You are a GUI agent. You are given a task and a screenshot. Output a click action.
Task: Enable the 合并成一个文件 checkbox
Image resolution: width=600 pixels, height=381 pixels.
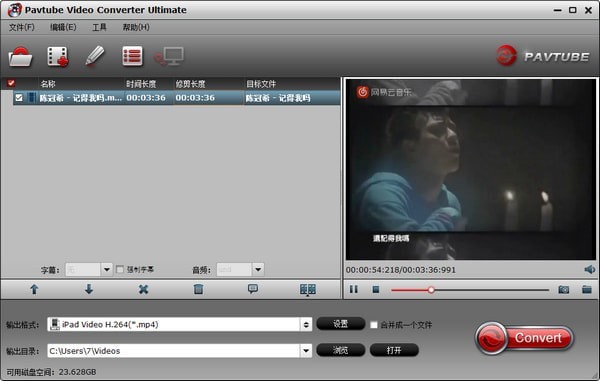point(374,325)
